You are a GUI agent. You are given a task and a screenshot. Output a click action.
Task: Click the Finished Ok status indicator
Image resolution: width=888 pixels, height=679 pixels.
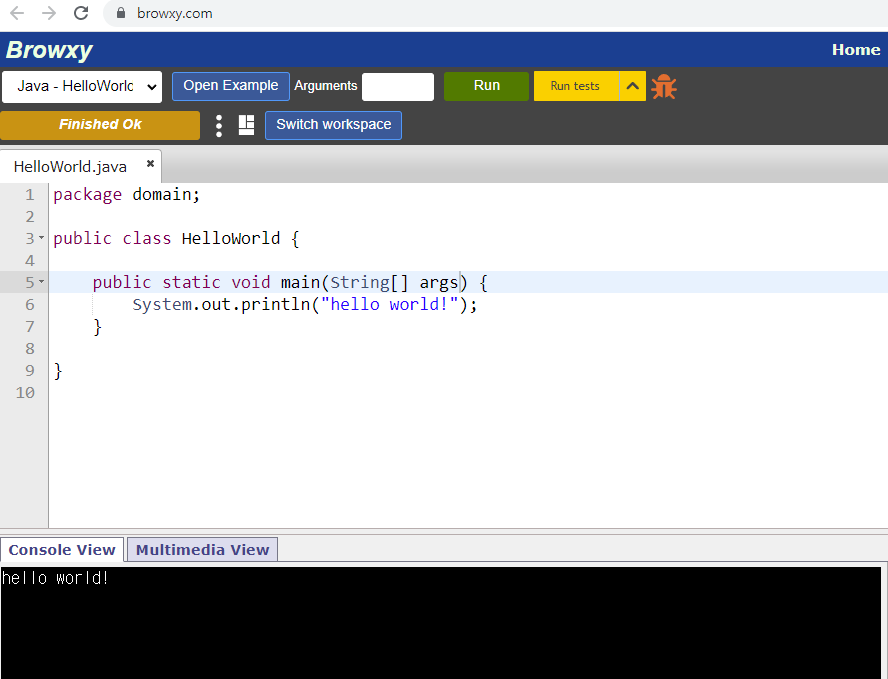100,125
